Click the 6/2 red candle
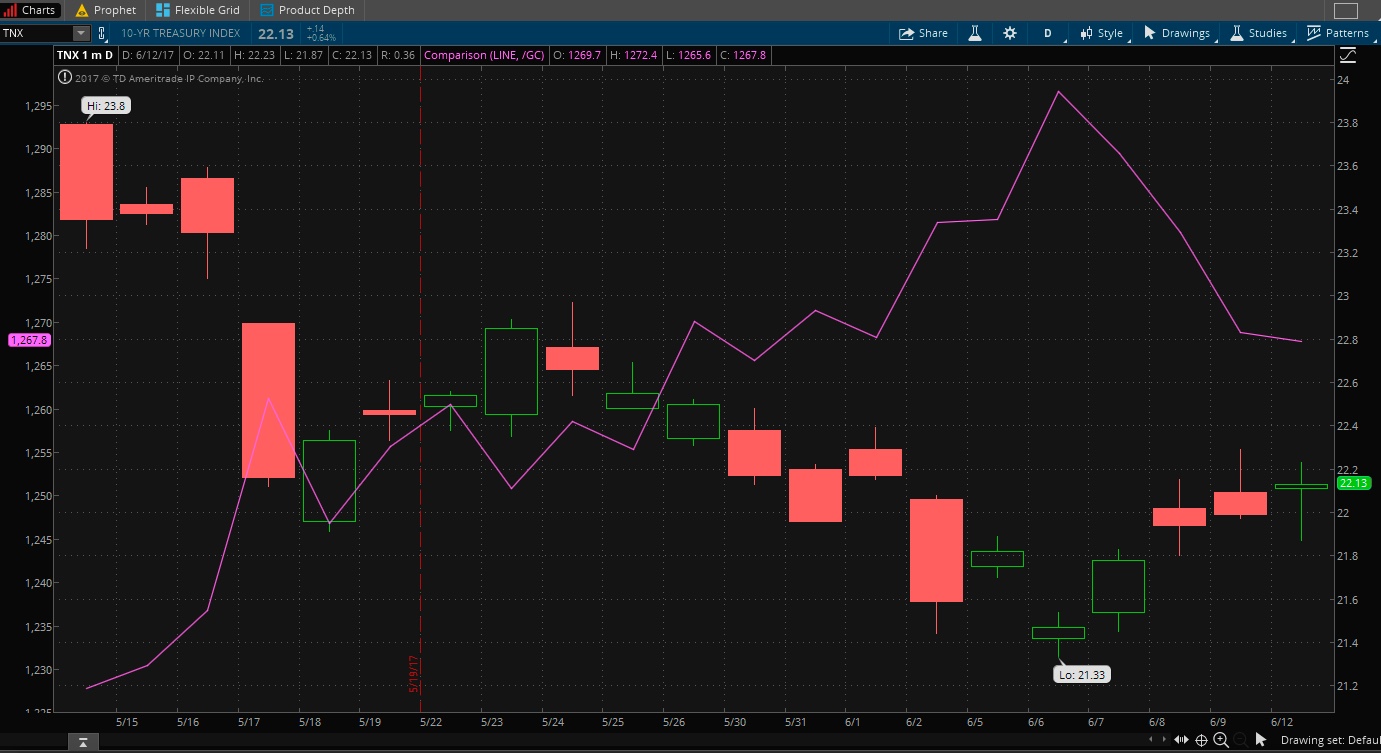Screen dimensions: 1381x753 [937, 550]
